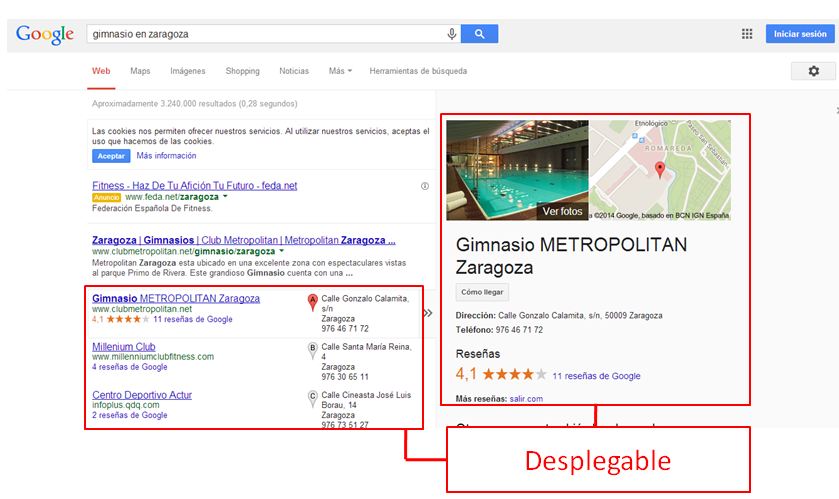This screenshot has width=839, height=499.
Task: Click star rating under Gimnasio METROPOLITAN listing
Action: coord(127,319)
